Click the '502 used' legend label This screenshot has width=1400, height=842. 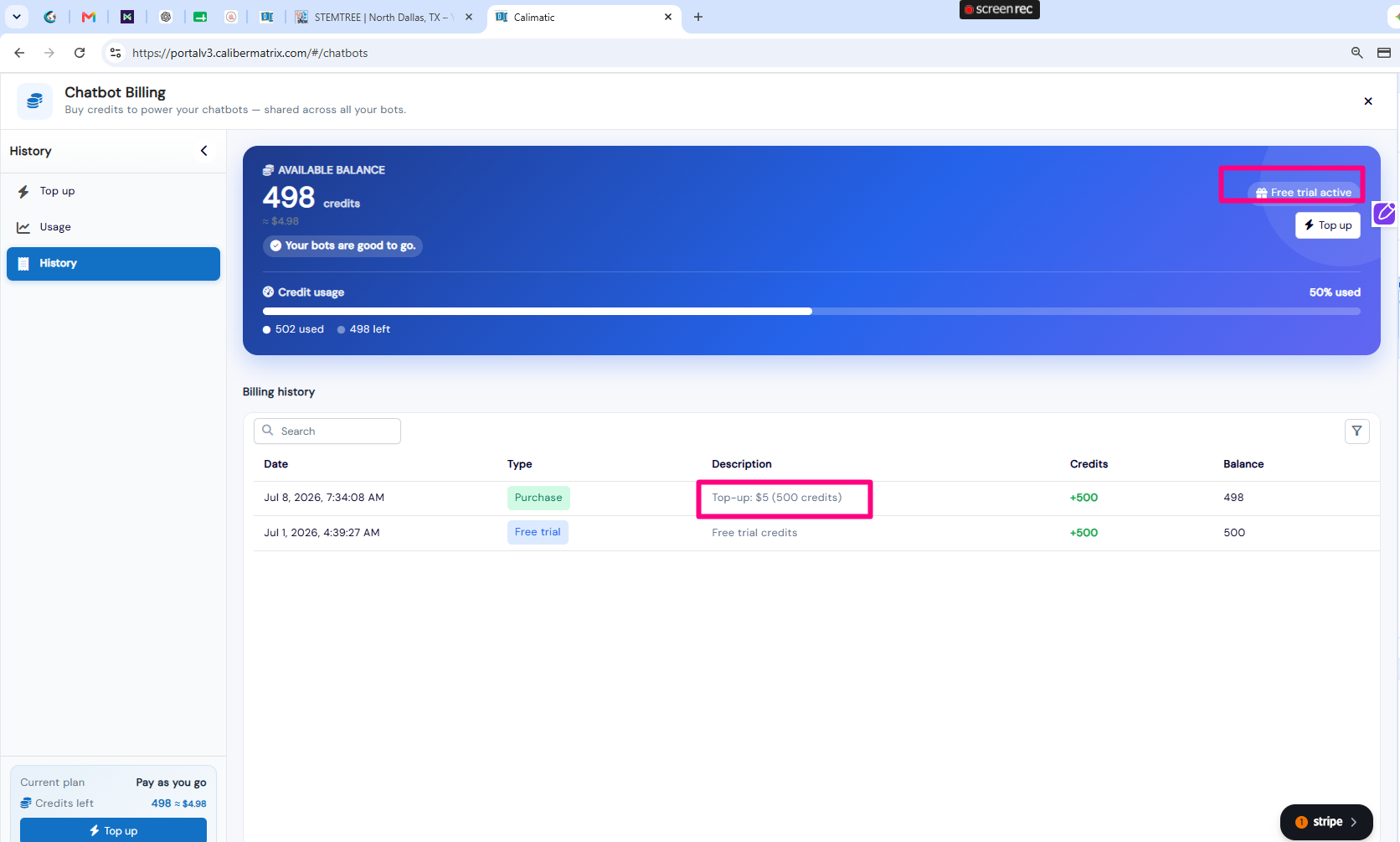[x=299, y=329]
